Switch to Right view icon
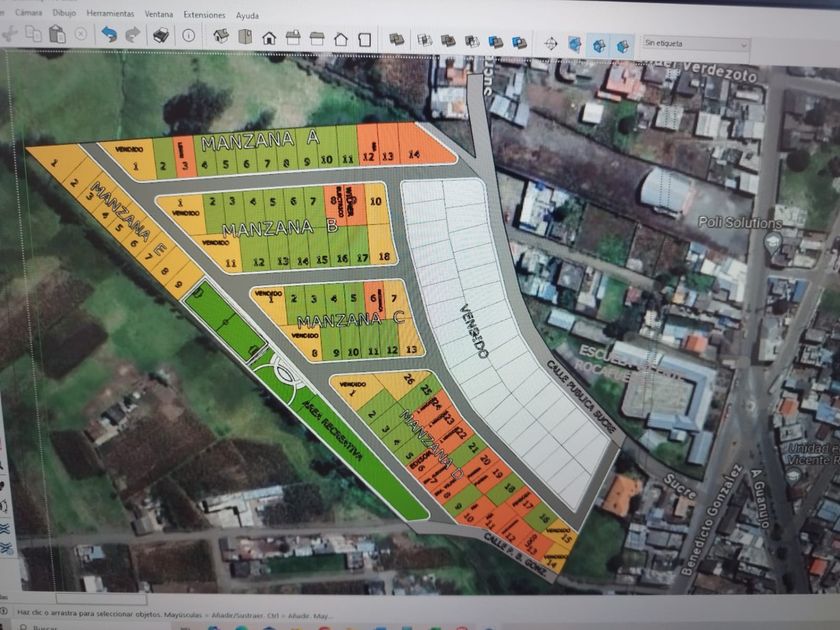This screenshot has height=630, width=840. [x=293, y=38]
